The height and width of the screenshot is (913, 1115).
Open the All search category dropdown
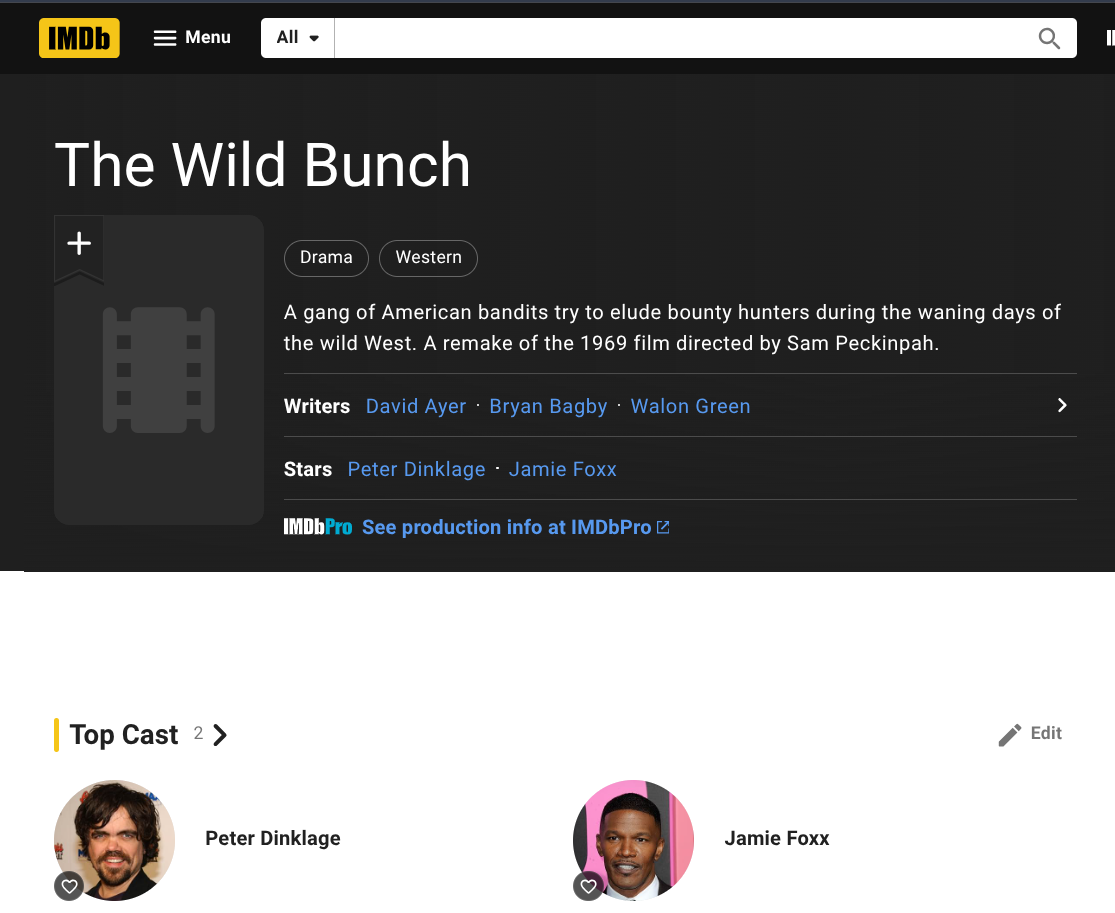[x=297, y=38]
